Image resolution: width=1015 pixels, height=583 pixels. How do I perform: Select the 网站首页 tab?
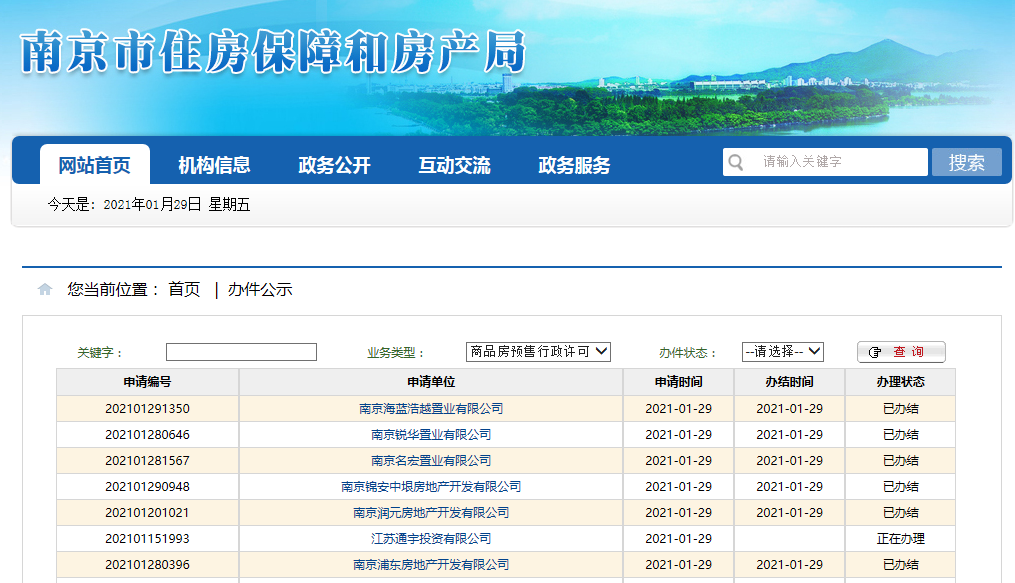(x=94, y=165)
